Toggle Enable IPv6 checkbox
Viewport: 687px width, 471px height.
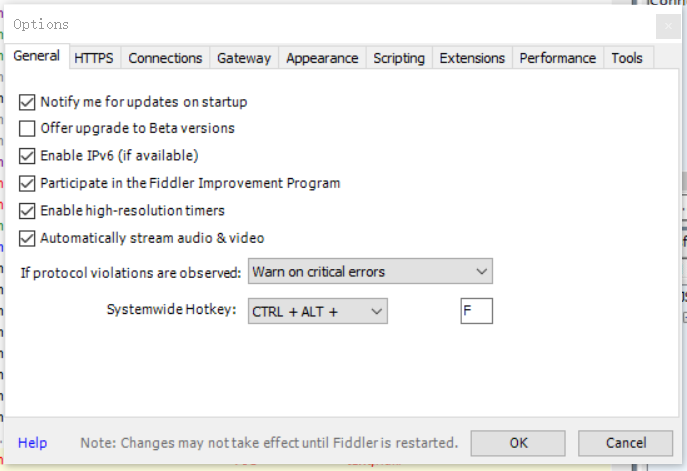coord(27,156)
